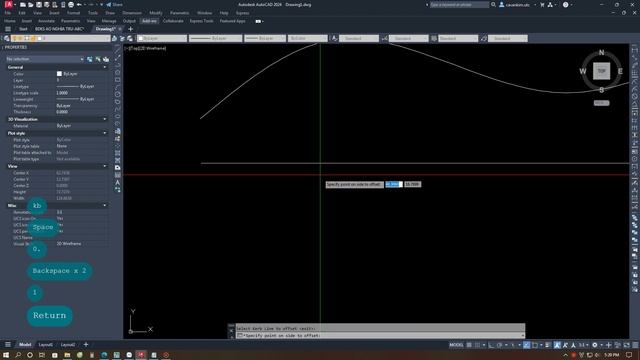Image resolution: width=640 pixels, height=360 pixels.
Task: Open the Draw menu in menu bar
Action: 110,13
